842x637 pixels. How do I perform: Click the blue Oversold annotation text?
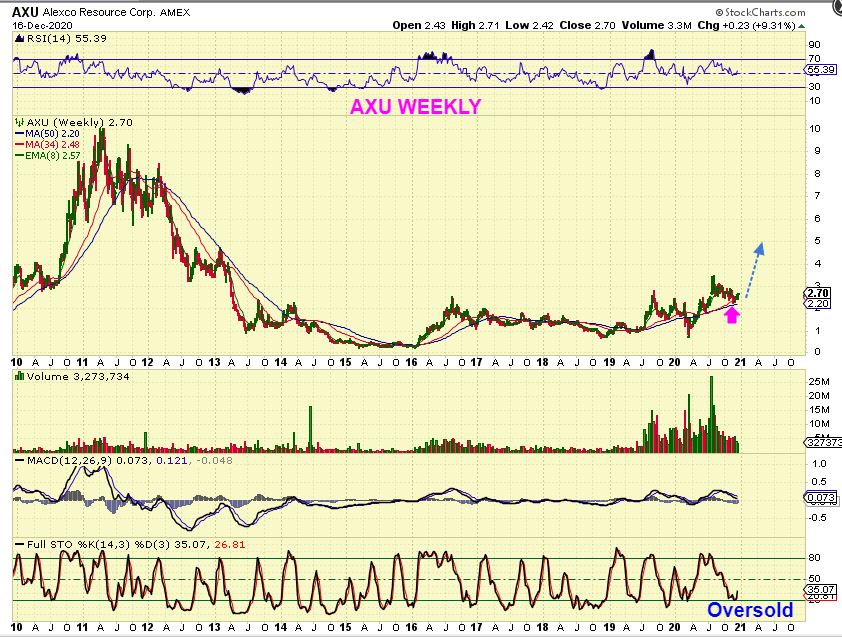tap(750, 610)
